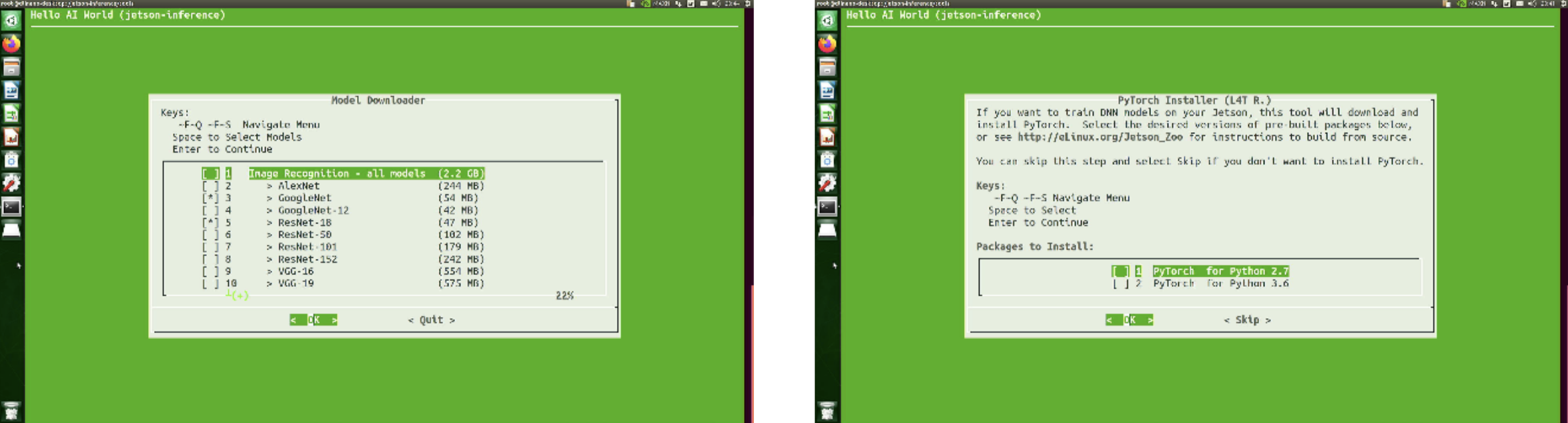Launch LibreOffice Calc in the PyTorch Installer screen's dock

(827, 114)
